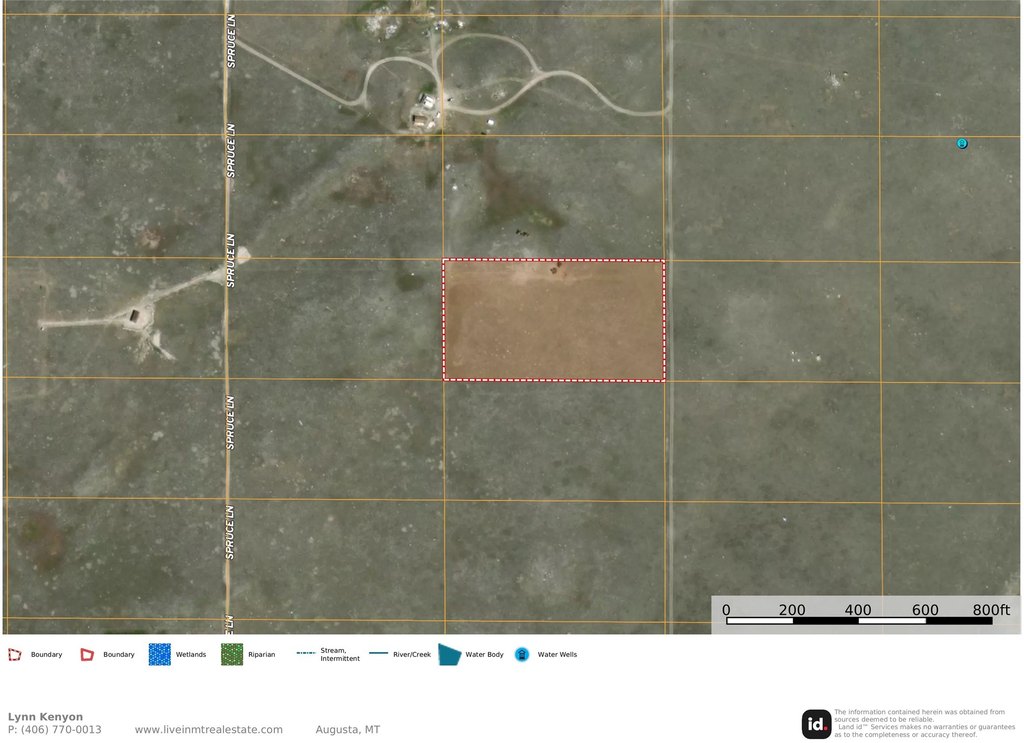Click the Water Wells legend label

[x=557, y=655]
